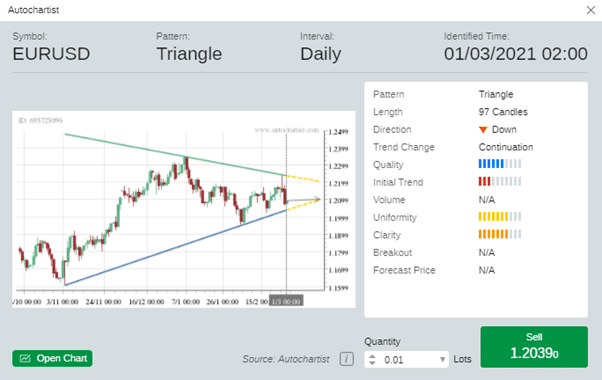602x380 pixels.
Task: Open the EURUSD chart with Open Chart
Action: [x=52, y=358]
